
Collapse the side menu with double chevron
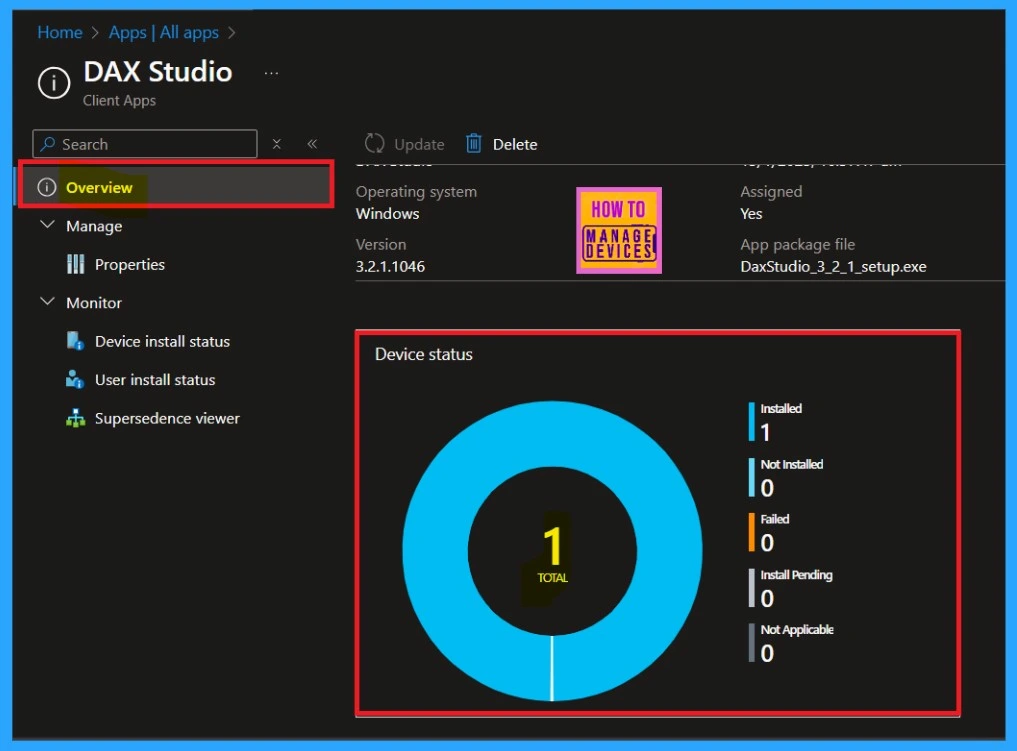[x=312, y=144]
